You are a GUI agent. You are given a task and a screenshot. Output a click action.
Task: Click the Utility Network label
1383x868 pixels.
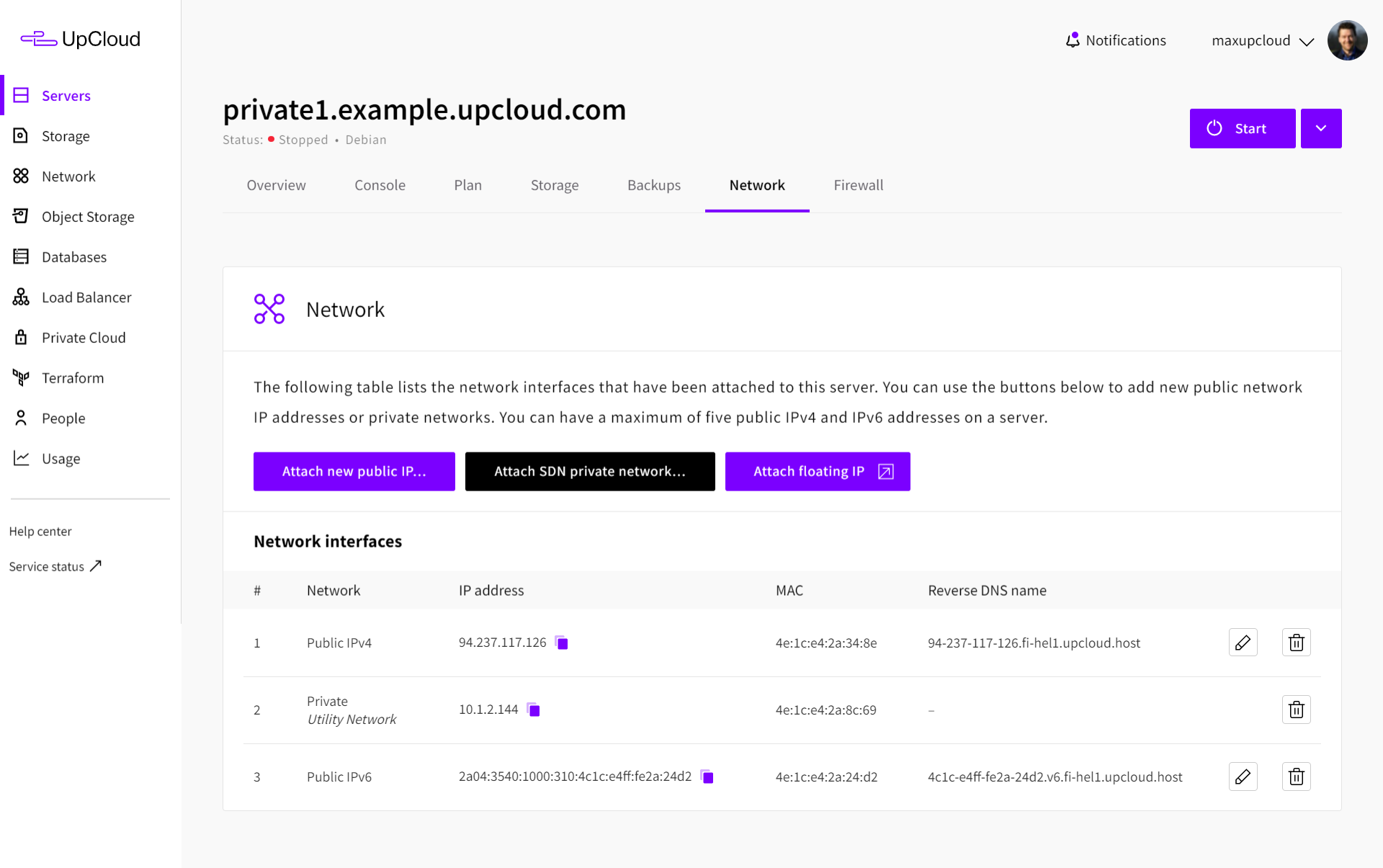[x=352, y=719]
